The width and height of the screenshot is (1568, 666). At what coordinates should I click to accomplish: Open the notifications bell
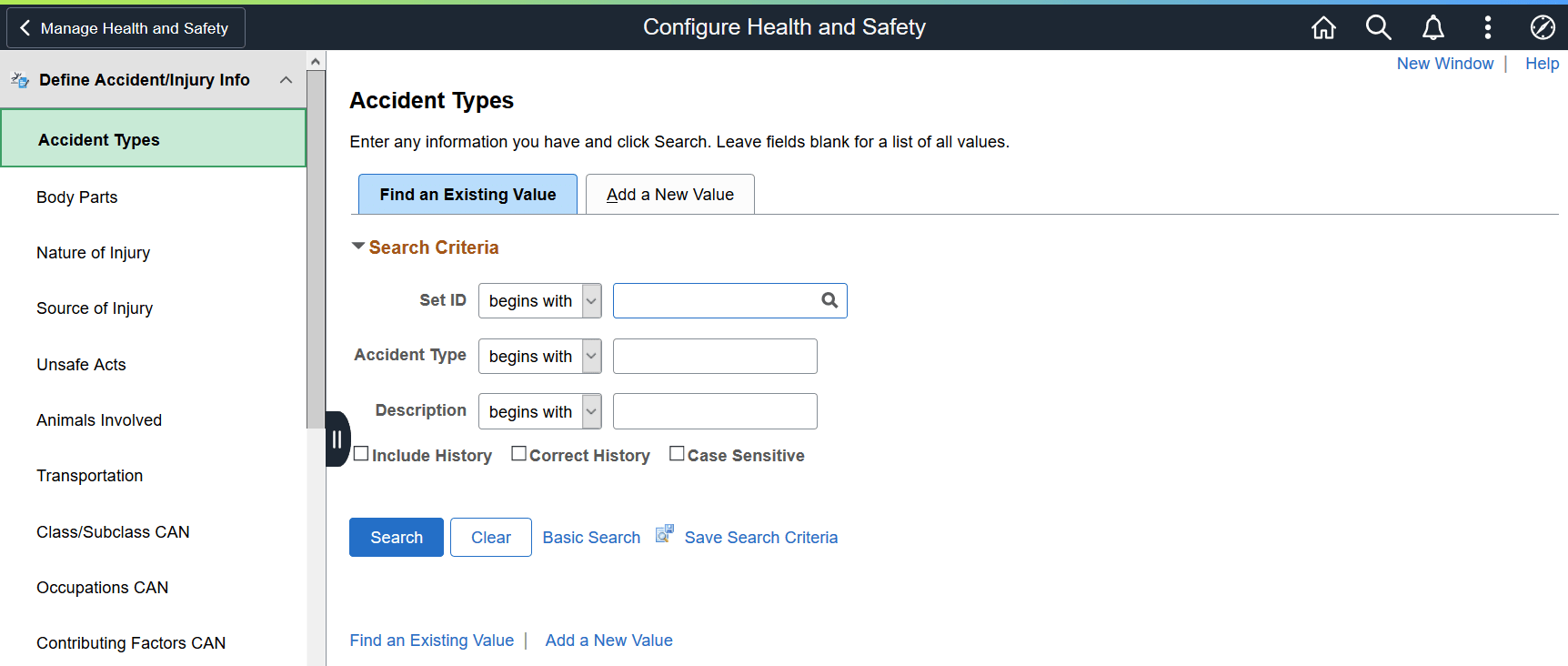1432,28
